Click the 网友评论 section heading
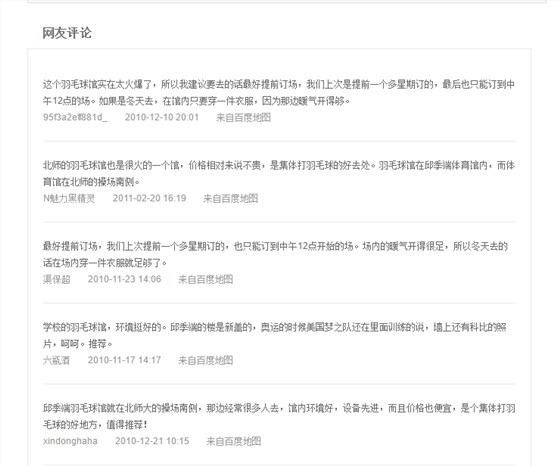Screen dimensions: 560x466 click(67, 33)
